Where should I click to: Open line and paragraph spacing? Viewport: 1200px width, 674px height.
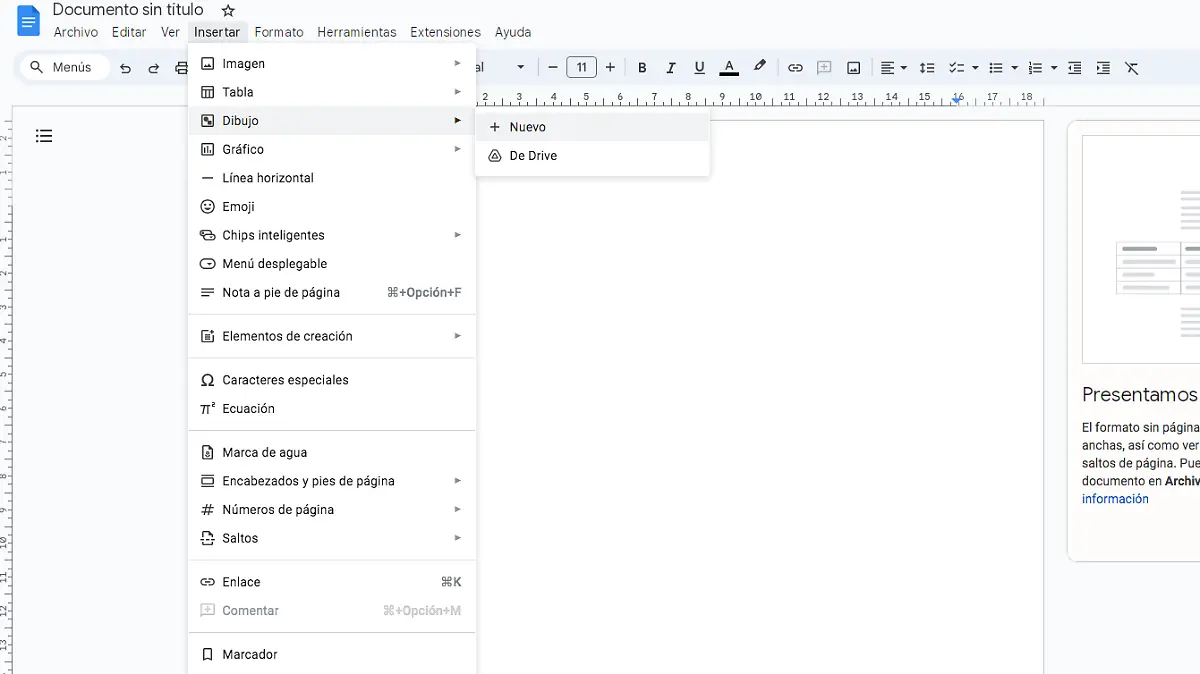[x=927, y=68]
